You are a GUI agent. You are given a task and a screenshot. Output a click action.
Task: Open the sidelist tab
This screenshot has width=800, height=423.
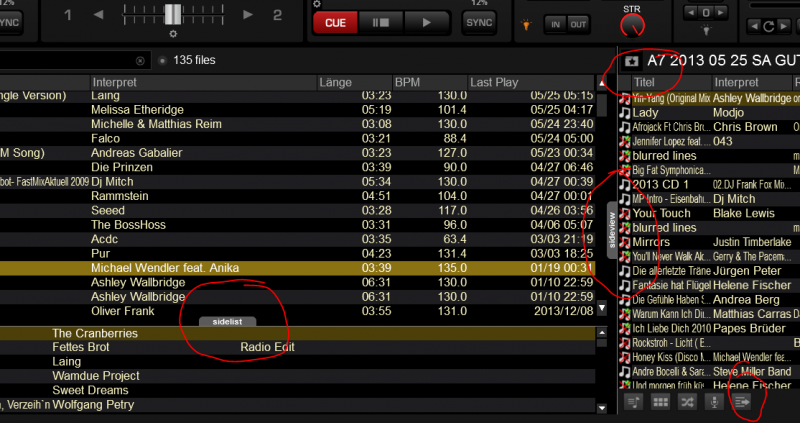[228, 321]
